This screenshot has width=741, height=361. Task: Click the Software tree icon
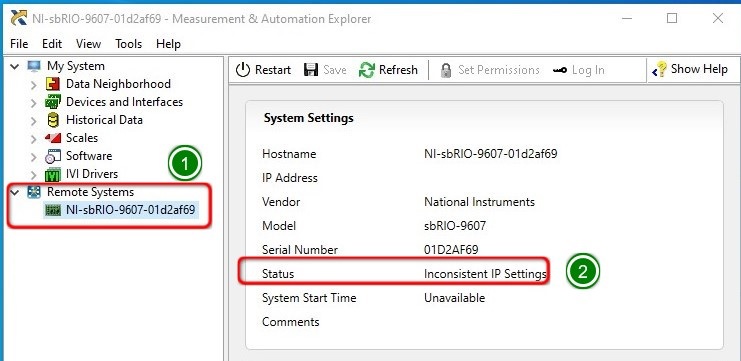tap(53, 156)
